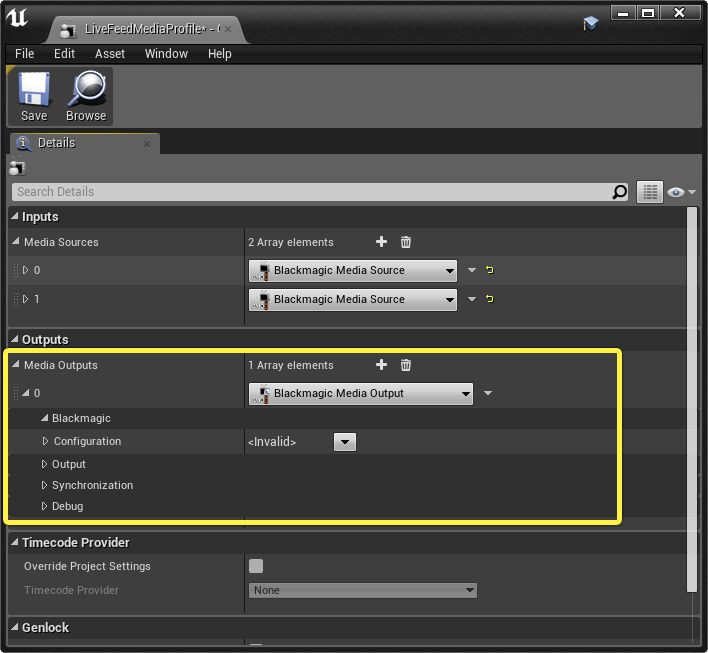708x653 pixels.
Task: Click the 'Override Project Settings' label
Action: point(87,566)
